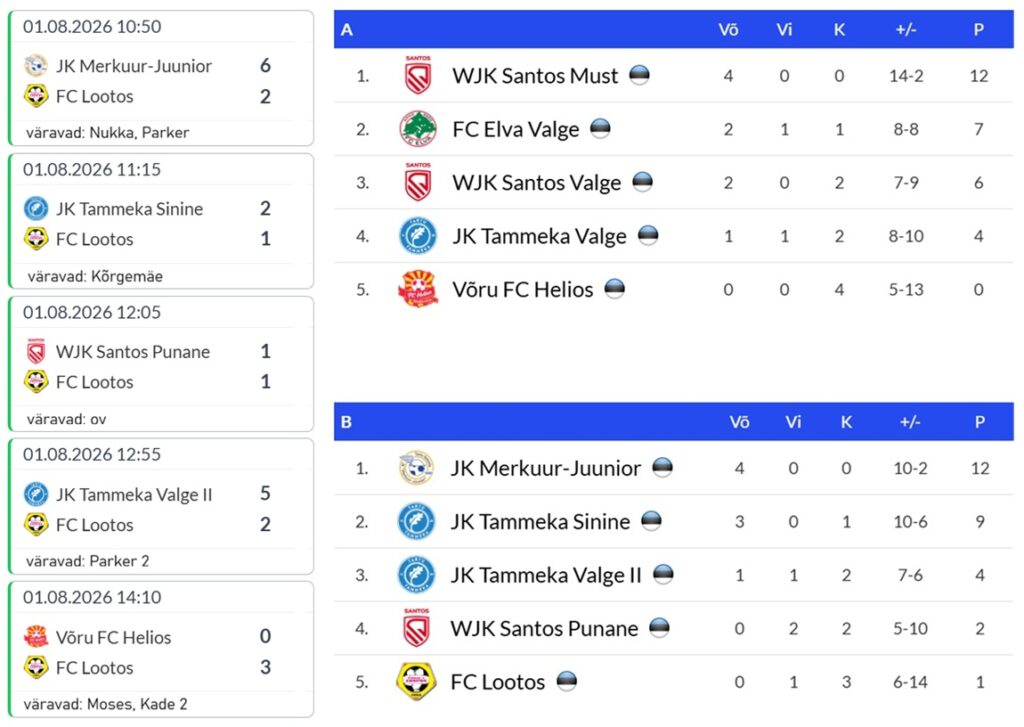Image resolution: width=1024 pixels, height=727 pixels.
Task: Select the Vō column header in group B
Action: 739,422
